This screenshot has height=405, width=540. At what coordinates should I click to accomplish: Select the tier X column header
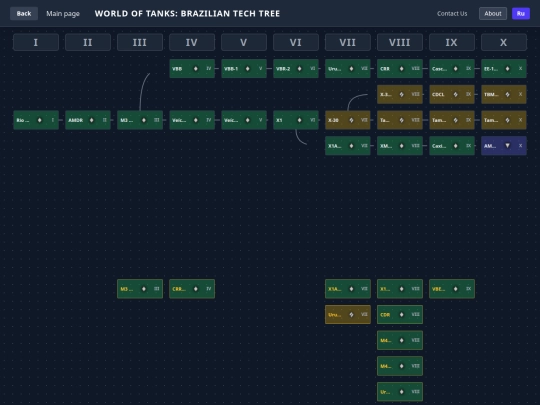click(x=504, y=42)
